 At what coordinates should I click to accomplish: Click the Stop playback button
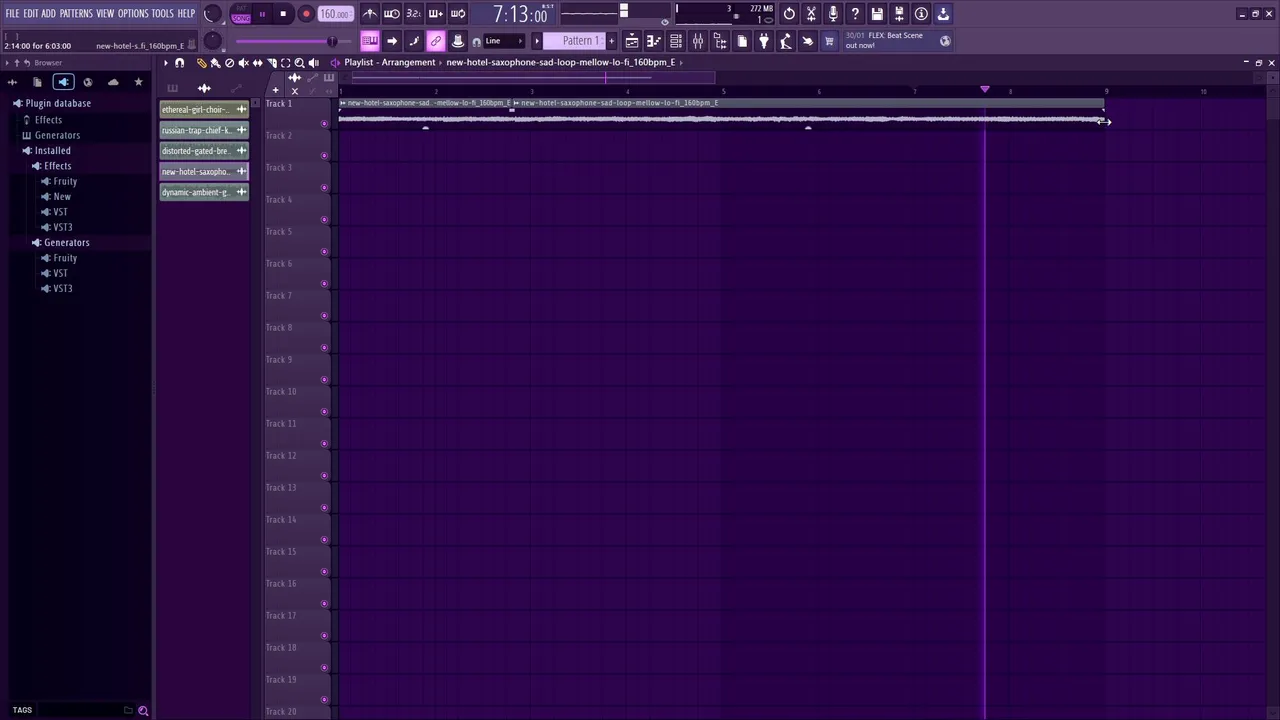pos(283,14)
